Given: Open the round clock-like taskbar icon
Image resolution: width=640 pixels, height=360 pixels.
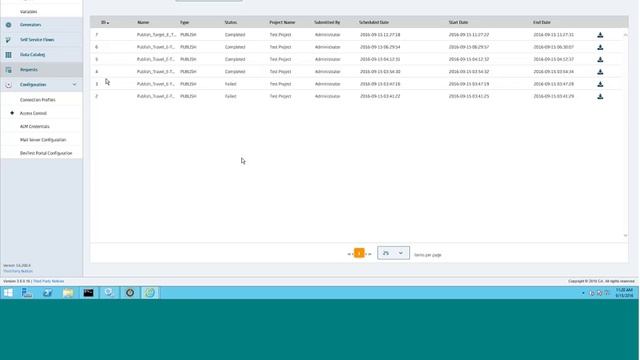Looking at the screenshot, I should pyautogui.click(x=130, y=293).
